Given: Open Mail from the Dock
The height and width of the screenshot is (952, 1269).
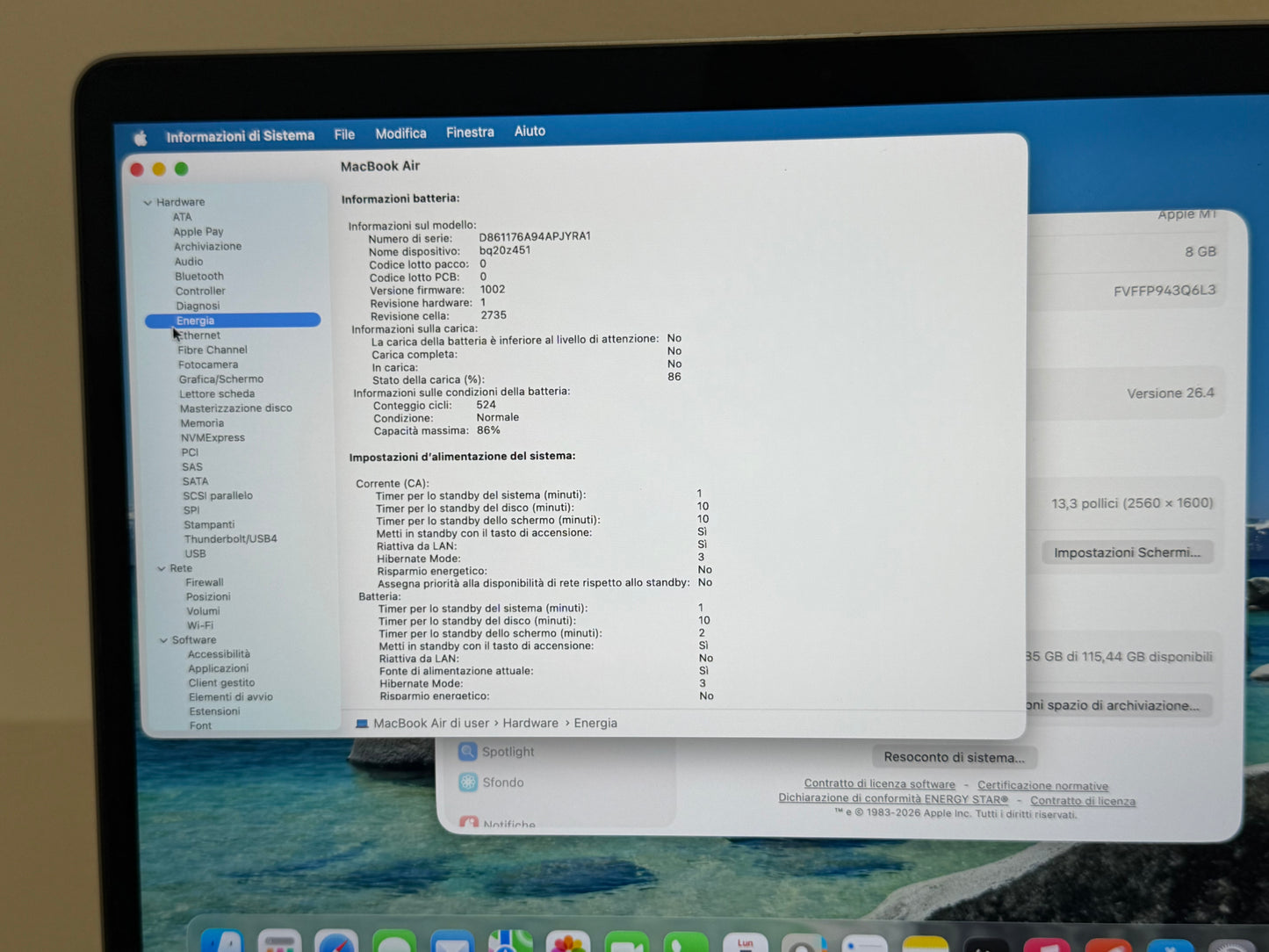Looking at the screenshot, I should 452,941.
